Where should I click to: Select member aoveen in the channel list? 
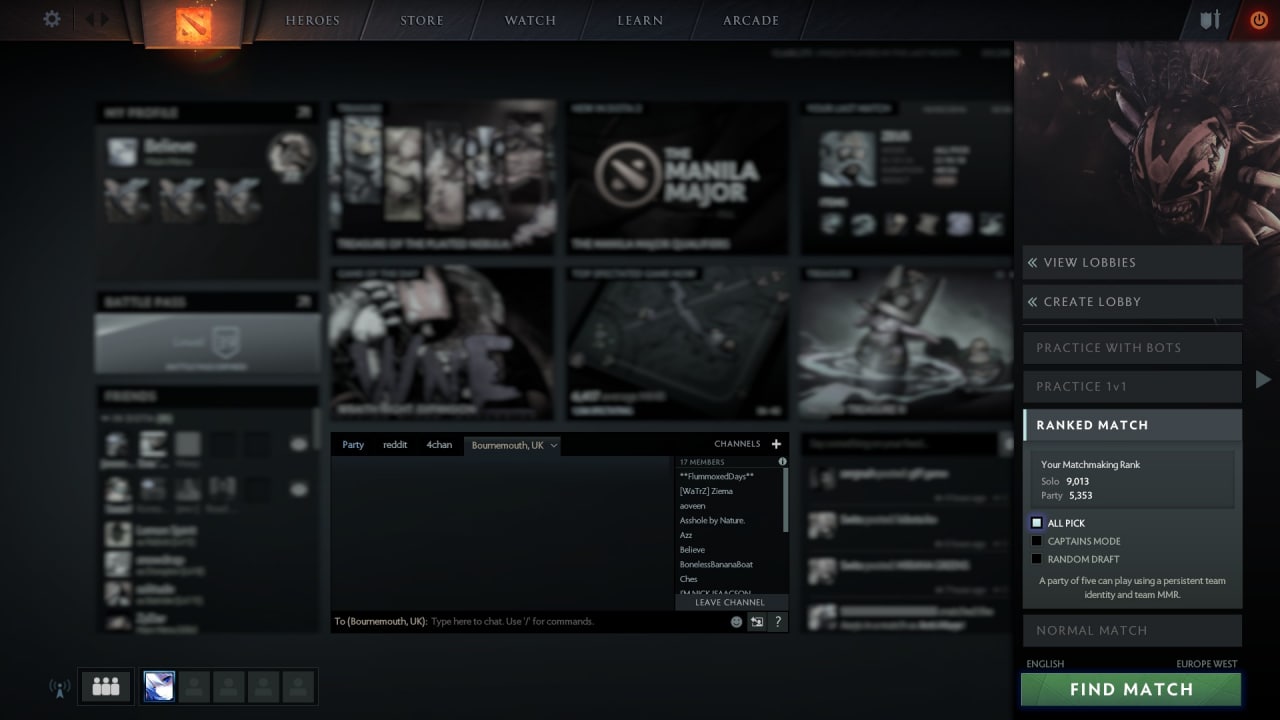(692, 506)
